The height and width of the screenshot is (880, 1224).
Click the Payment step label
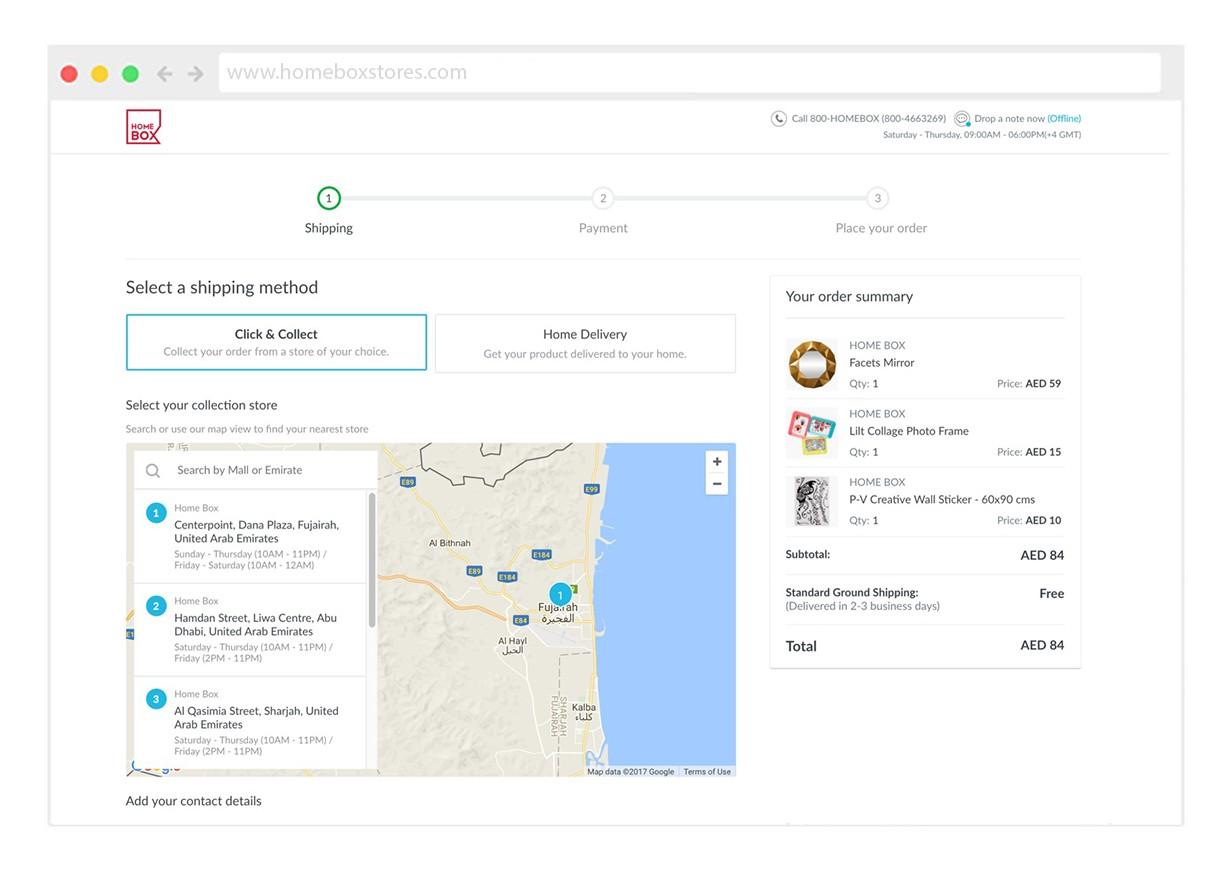603,228
